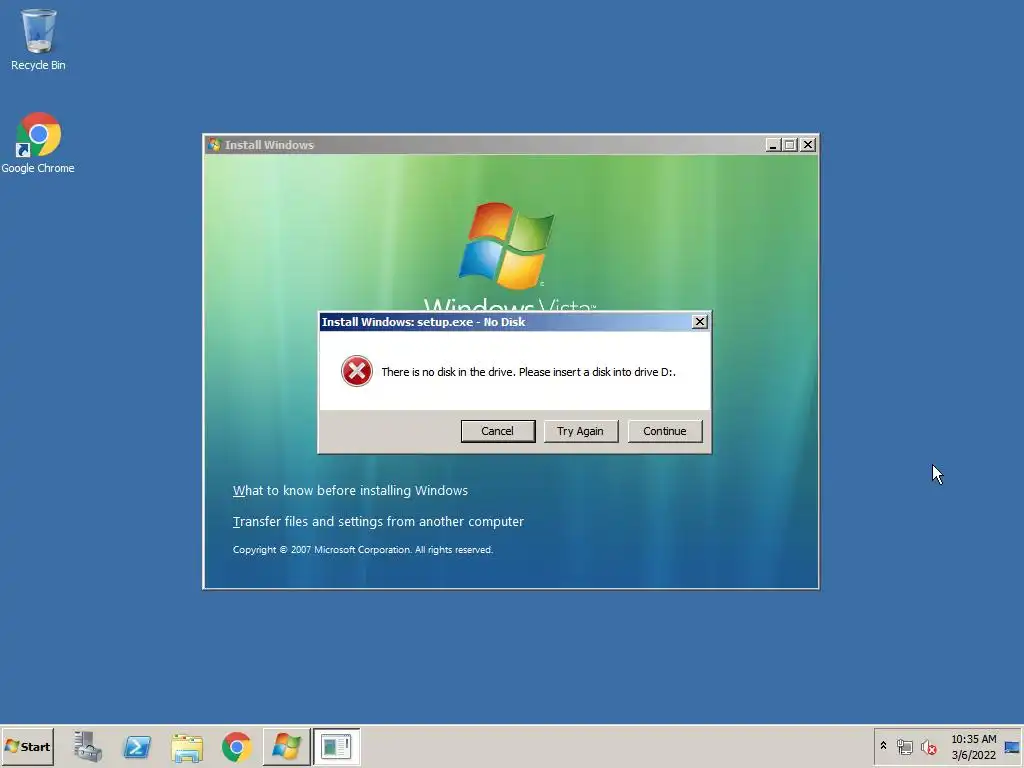
Task: Click the Install Windows title bar icon
Action: [x=214, y=145]
